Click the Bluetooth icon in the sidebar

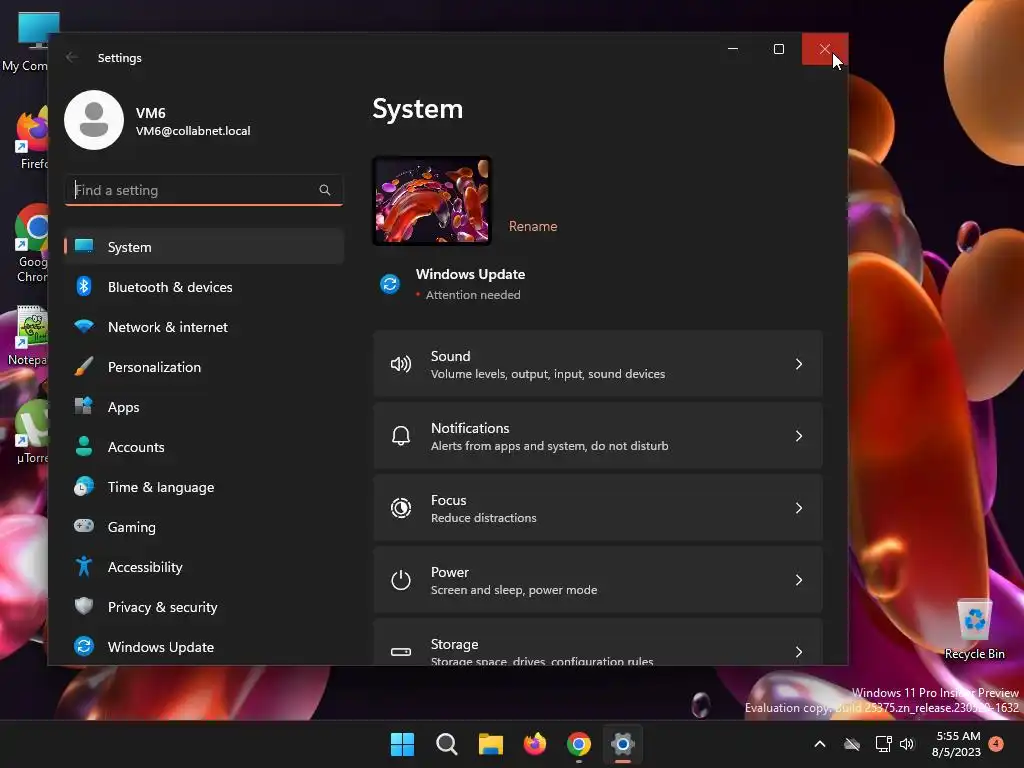pos(84,286)
